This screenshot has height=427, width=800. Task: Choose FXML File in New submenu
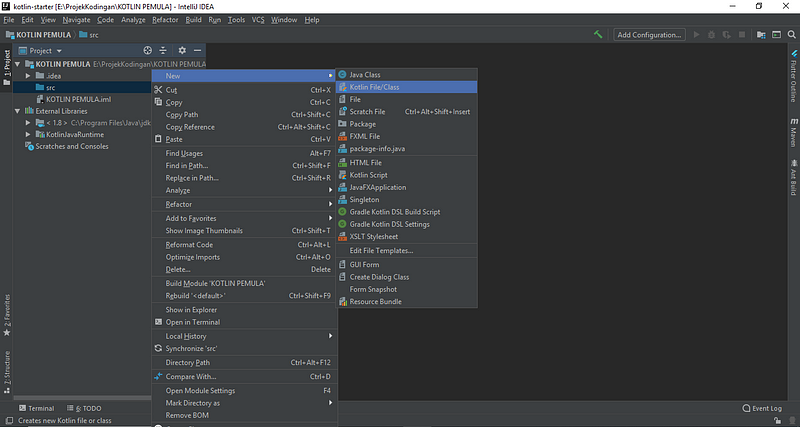click(x=407, y=136)
